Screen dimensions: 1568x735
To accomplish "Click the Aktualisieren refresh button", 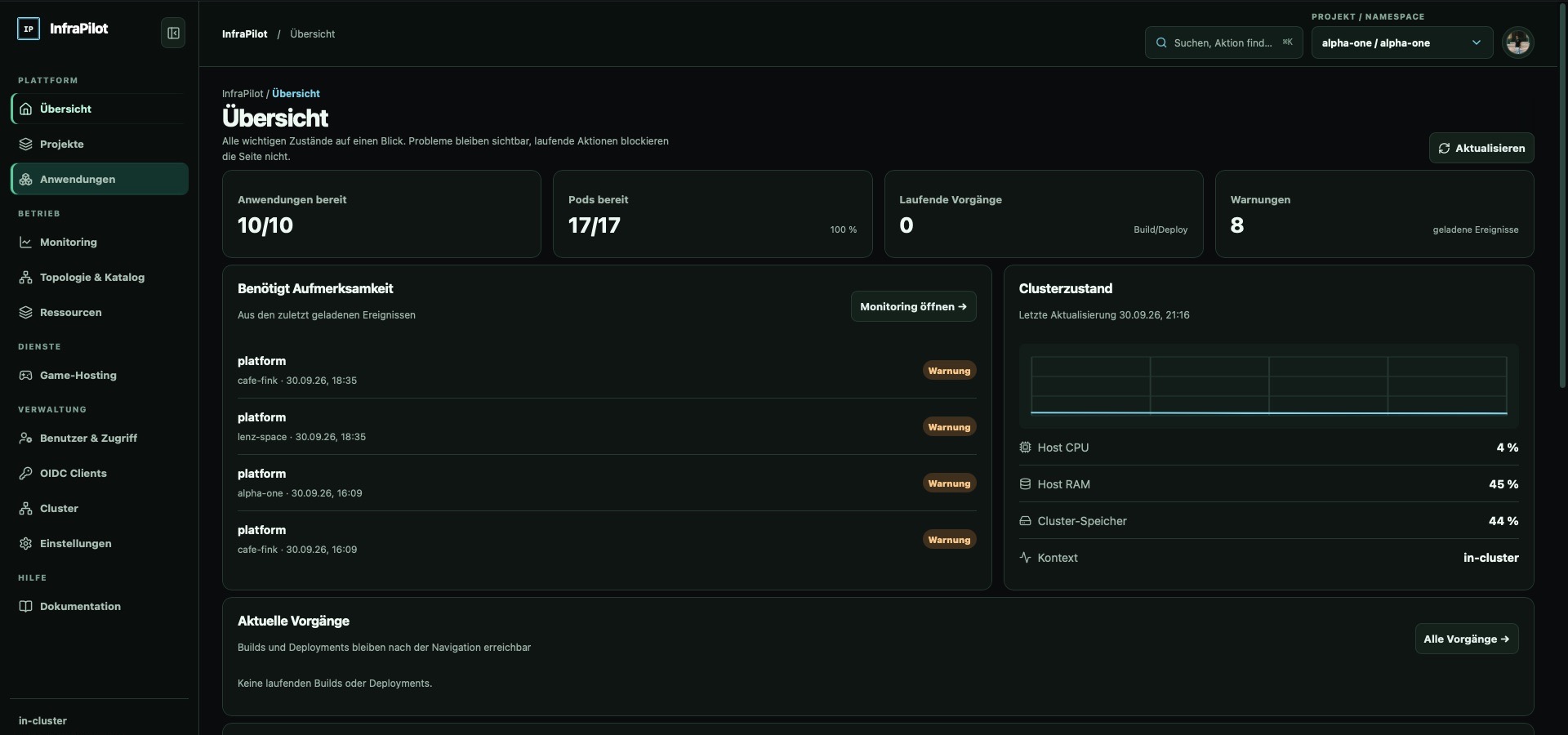I will [x=1481, y=148].
